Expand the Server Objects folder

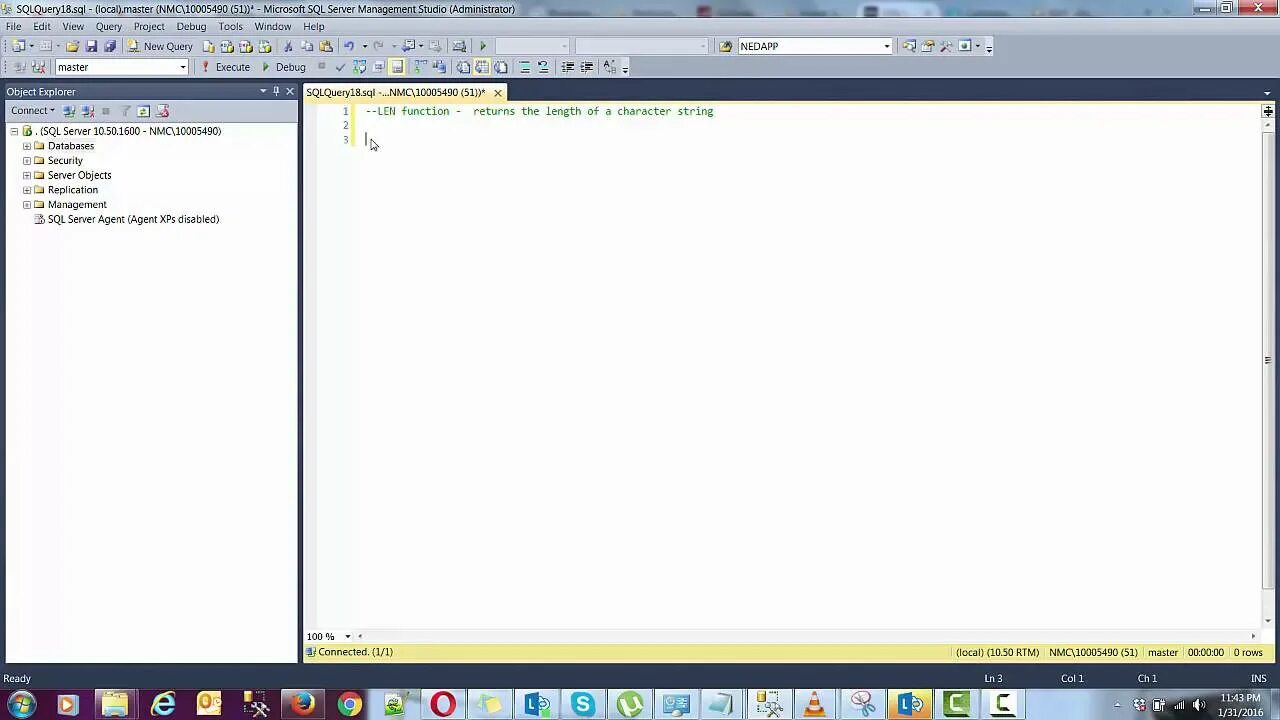27,175
